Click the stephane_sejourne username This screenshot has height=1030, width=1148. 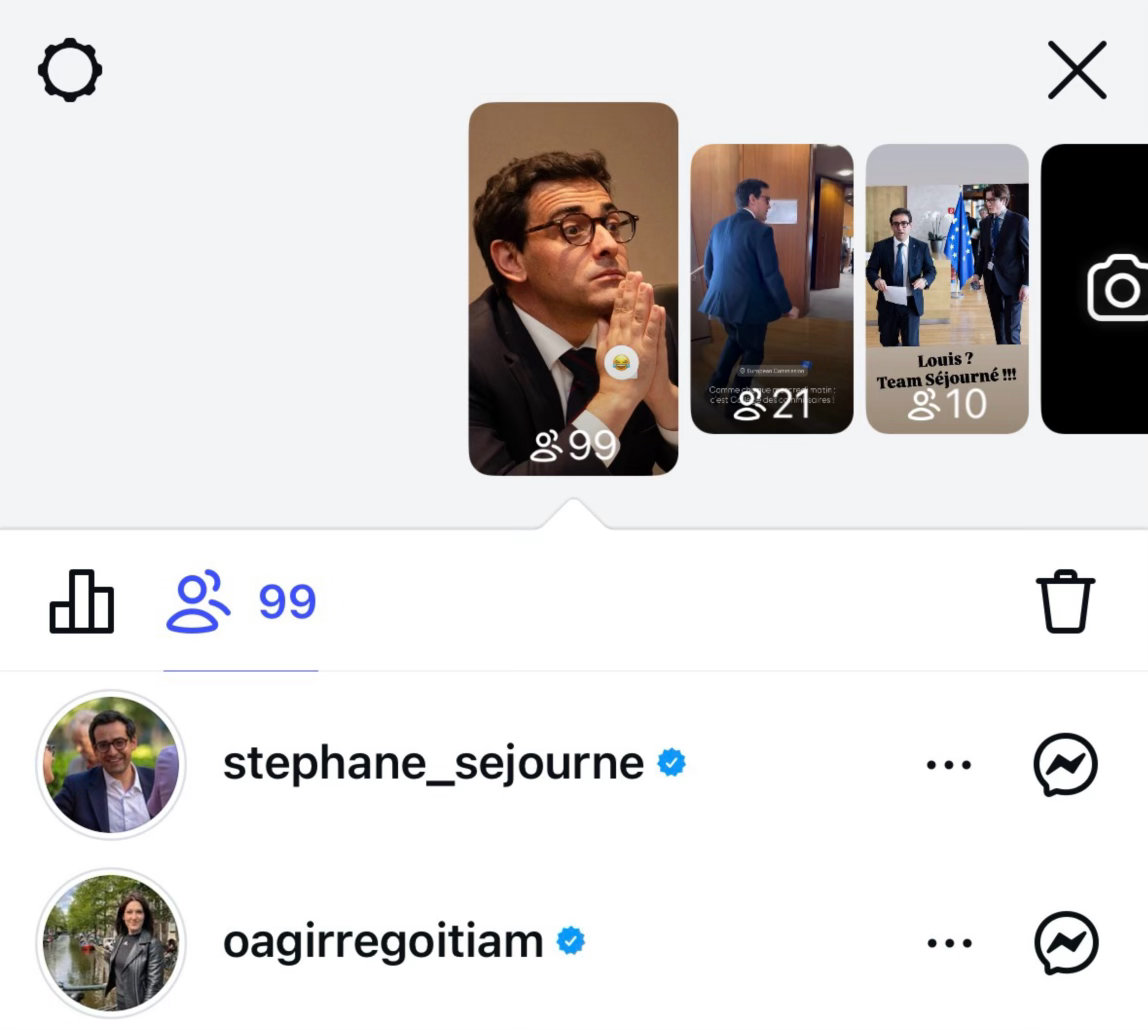[x=433, y=764]
